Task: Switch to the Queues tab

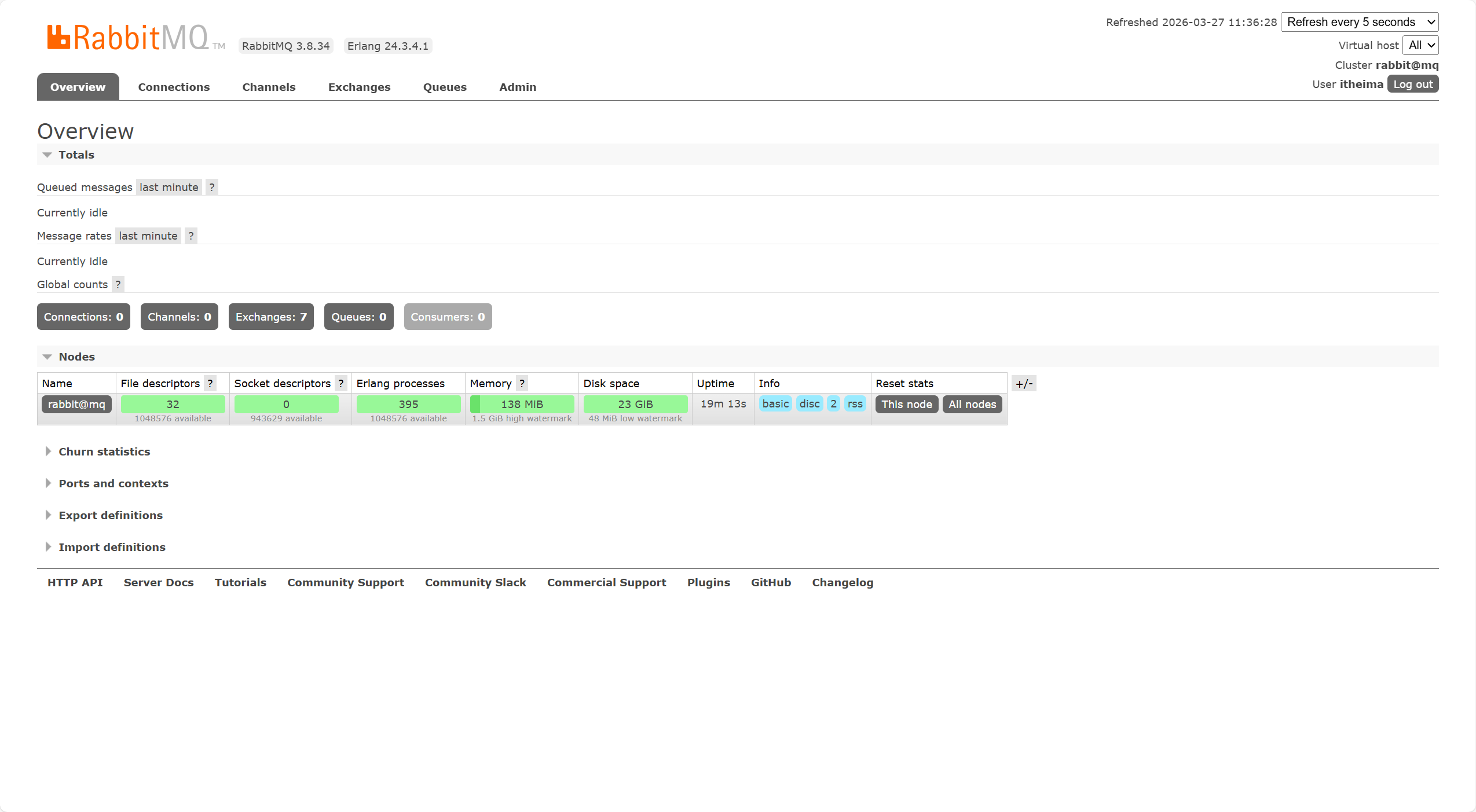Action: [445, 87]
